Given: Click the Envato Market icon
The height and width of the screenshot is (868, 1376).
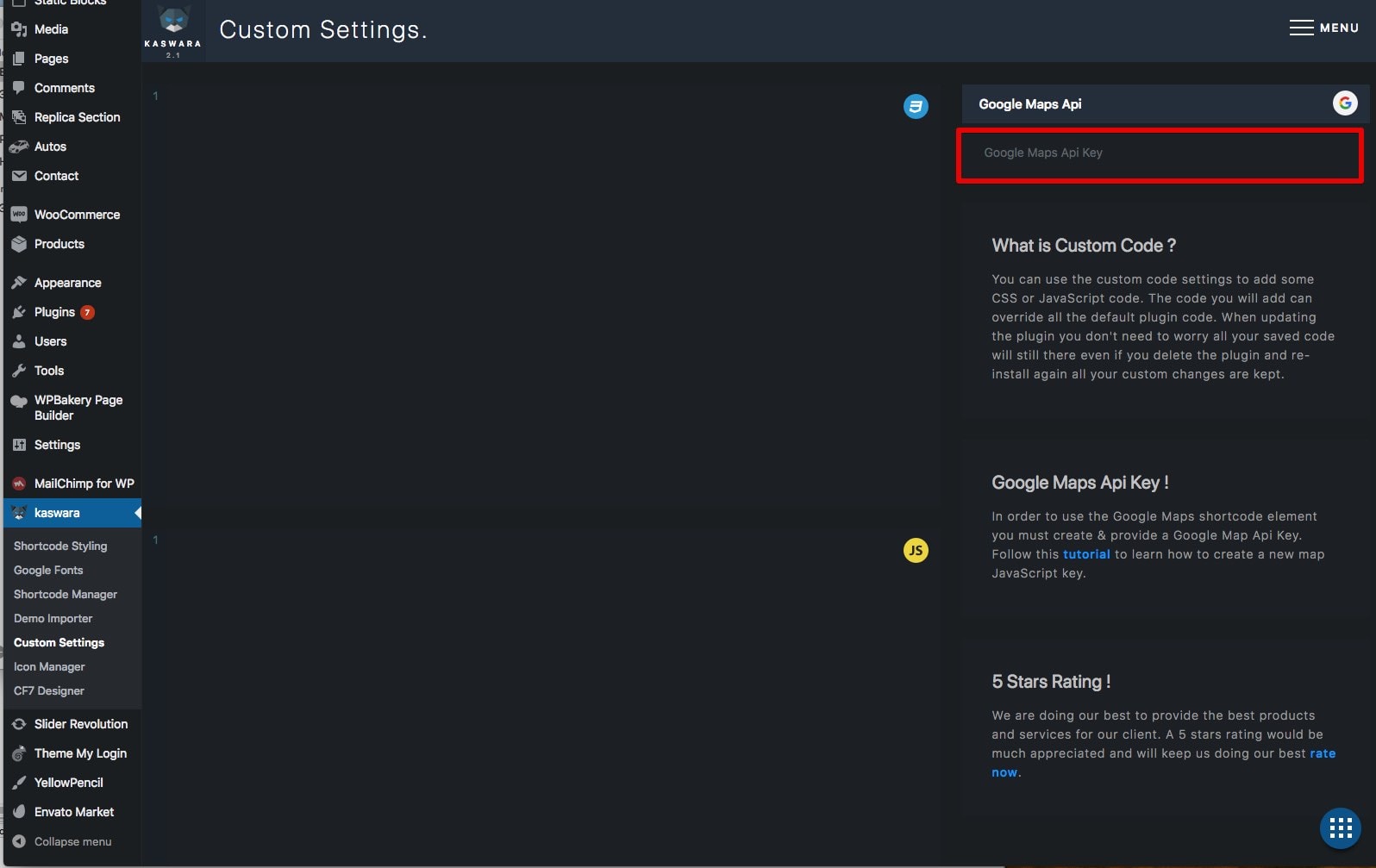Looking at the screenshot, I should [19, 812].
